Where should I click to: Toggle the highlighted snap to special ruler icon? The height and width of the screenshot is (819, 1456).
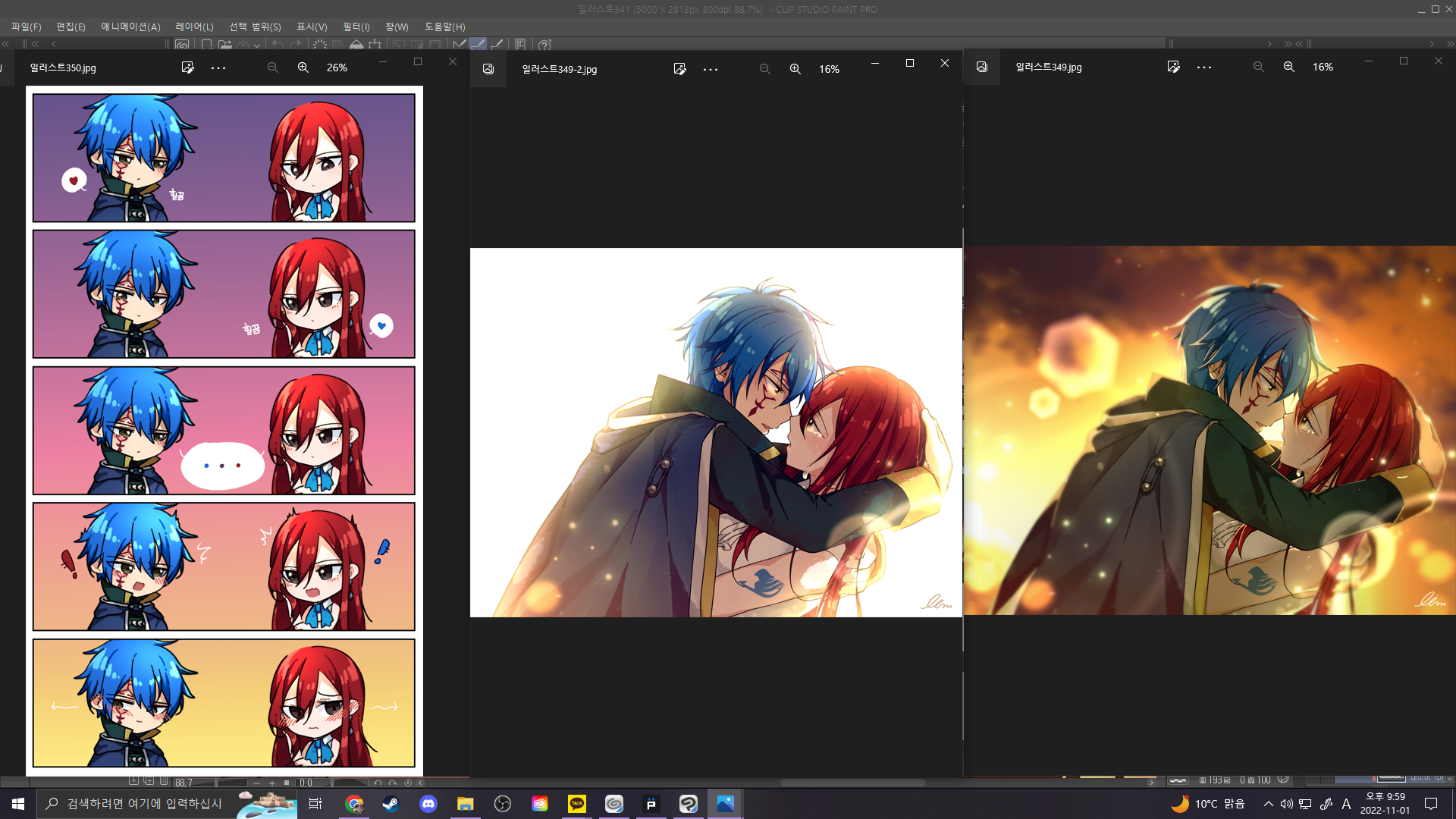pyautogui.click(x=478, y=45)
